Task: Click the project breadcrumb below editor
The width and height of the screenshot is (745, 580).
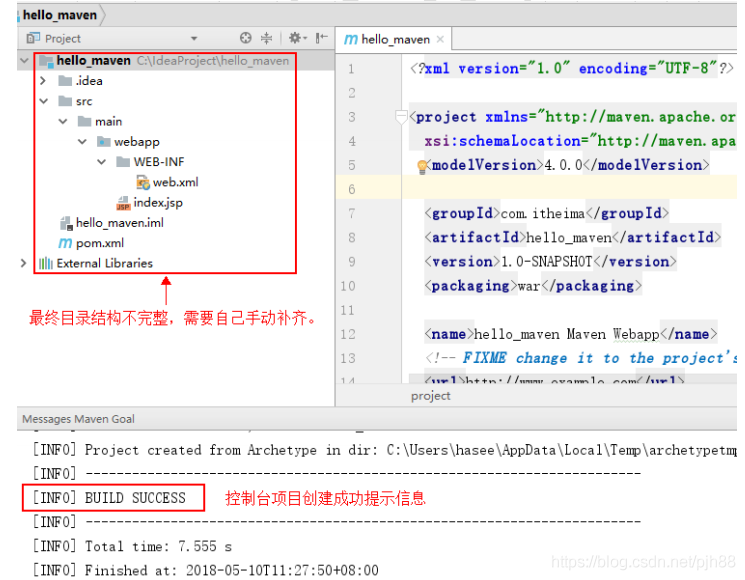Action: click(x=430, y=396)
